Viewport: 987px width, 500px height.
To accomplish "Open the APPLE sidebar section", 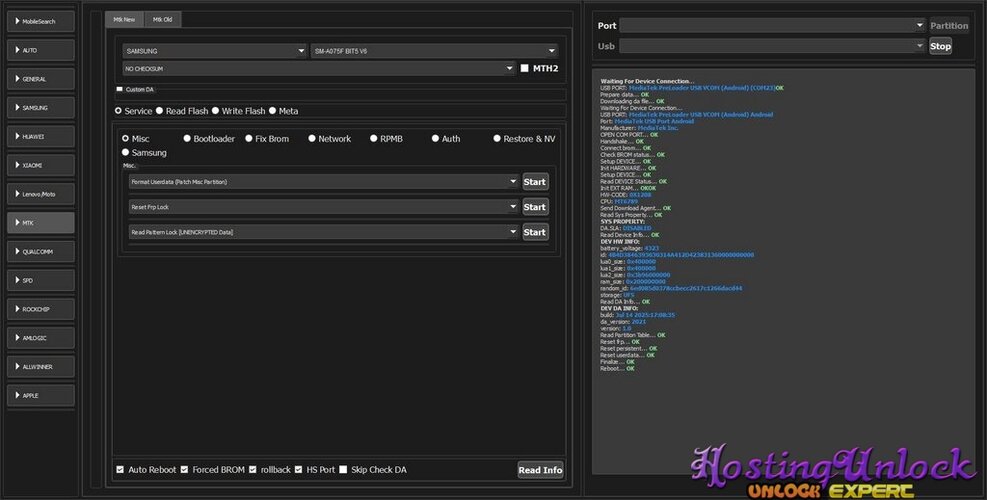I will pyautogui.click(x=41, y=395).
